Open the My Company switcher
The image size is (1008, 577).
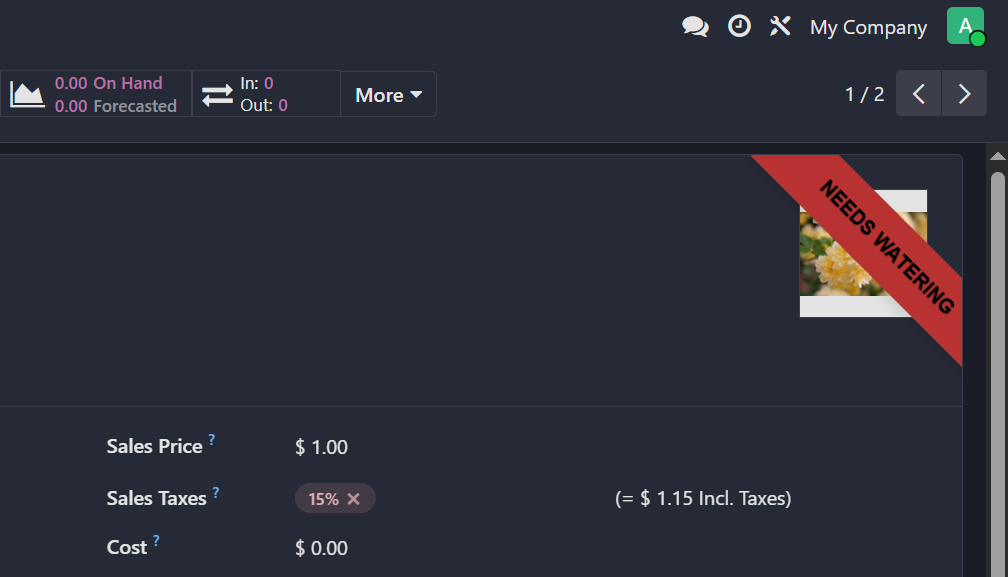tap(868, 27)
